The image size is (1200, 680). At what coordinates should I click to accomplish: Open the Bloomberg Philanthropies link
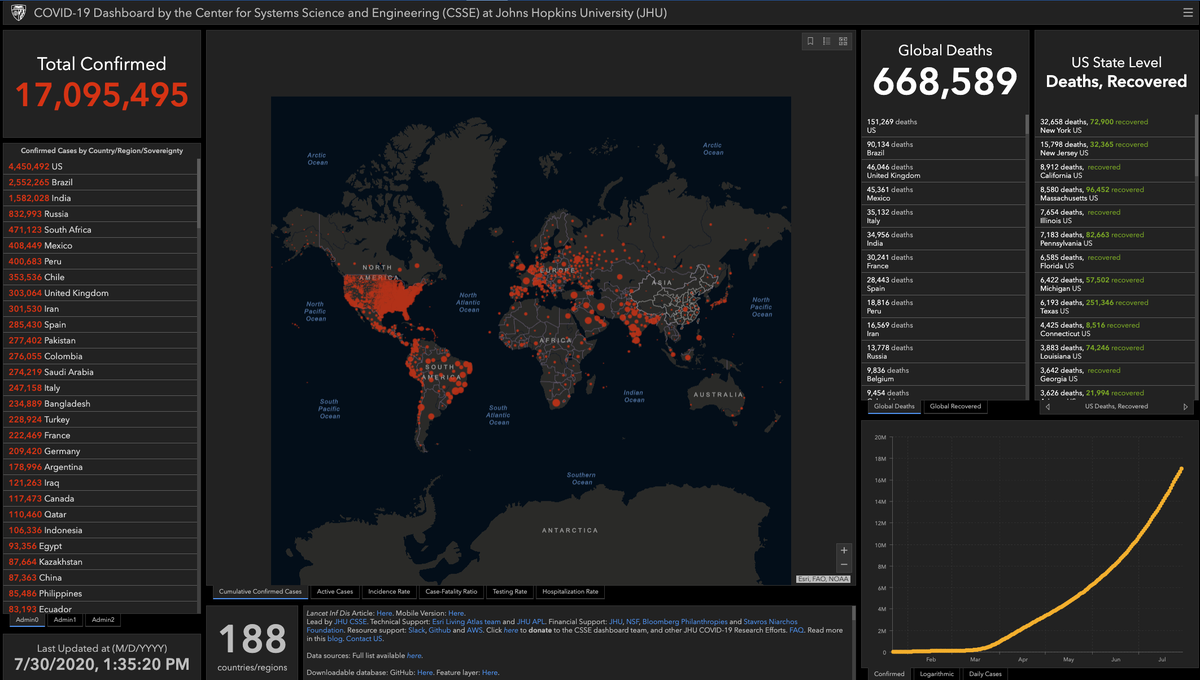point(687,622)
